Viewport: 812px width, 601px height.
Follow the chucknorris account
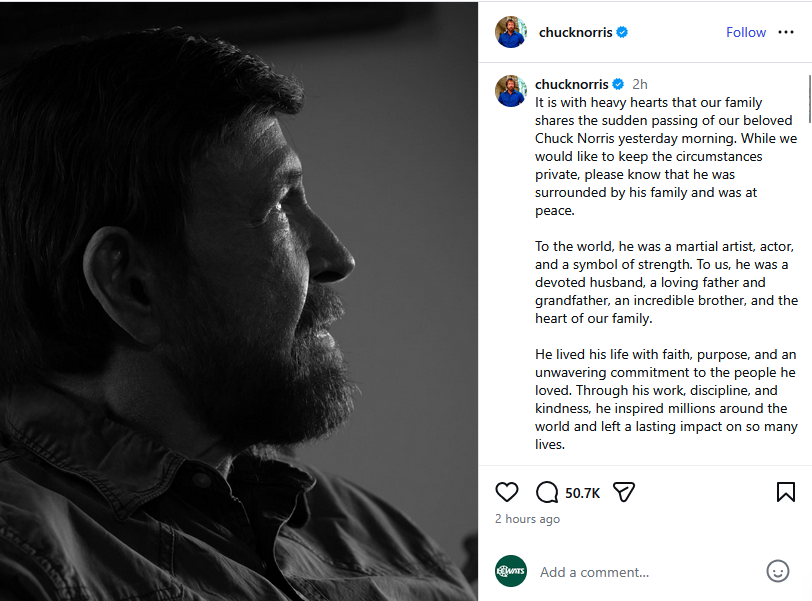click(x=746, y=32)
